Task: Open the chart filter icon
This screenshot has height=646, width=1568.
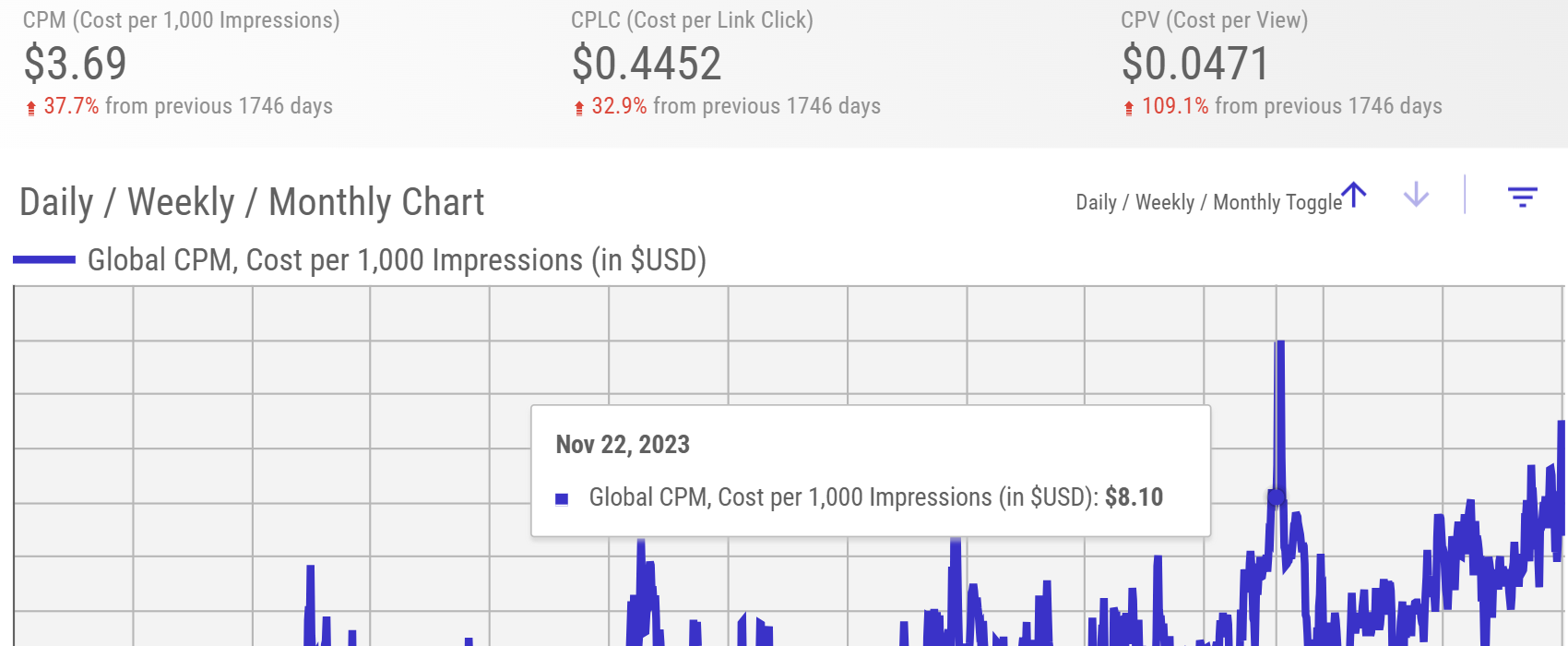Action: point(1522,197)
